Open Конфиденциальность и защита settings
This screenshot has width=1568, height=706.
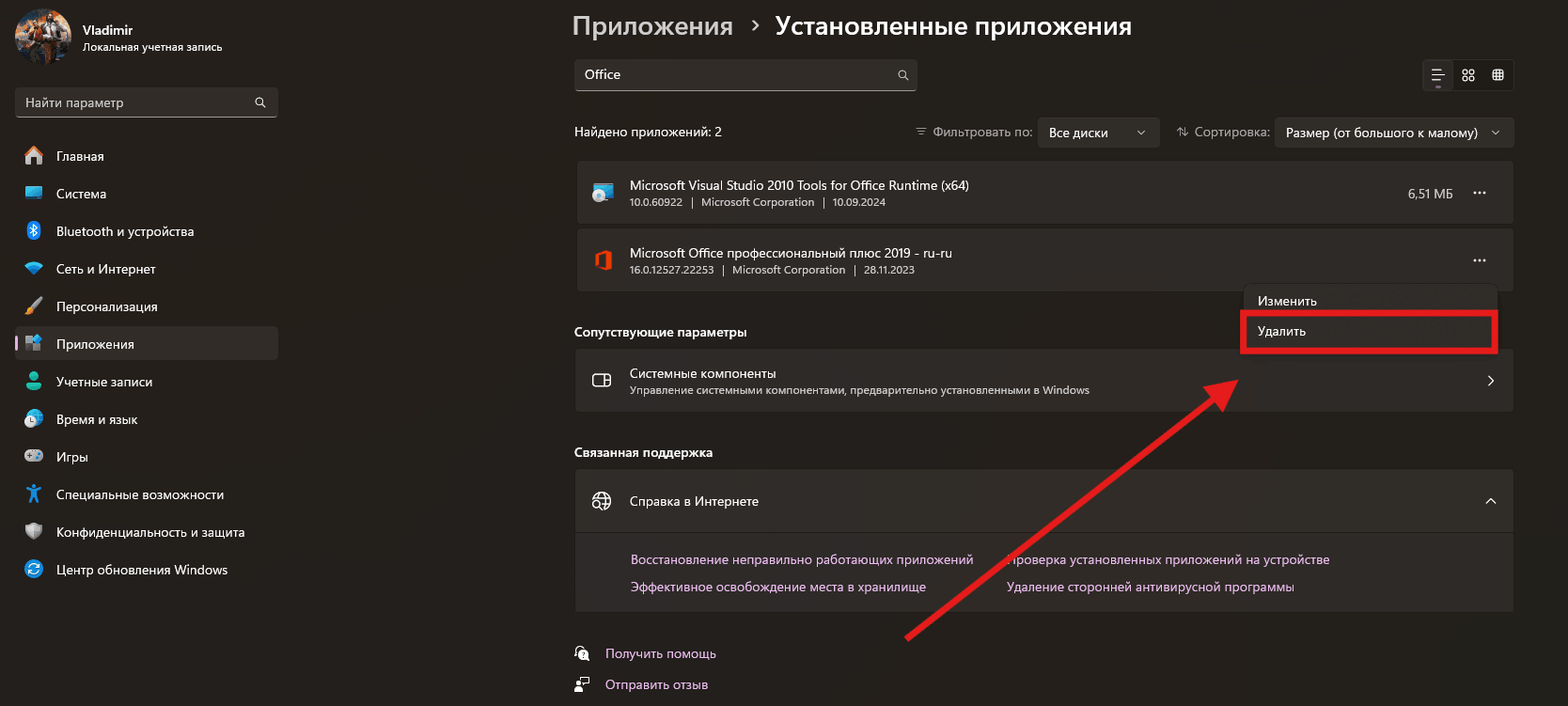147,532
